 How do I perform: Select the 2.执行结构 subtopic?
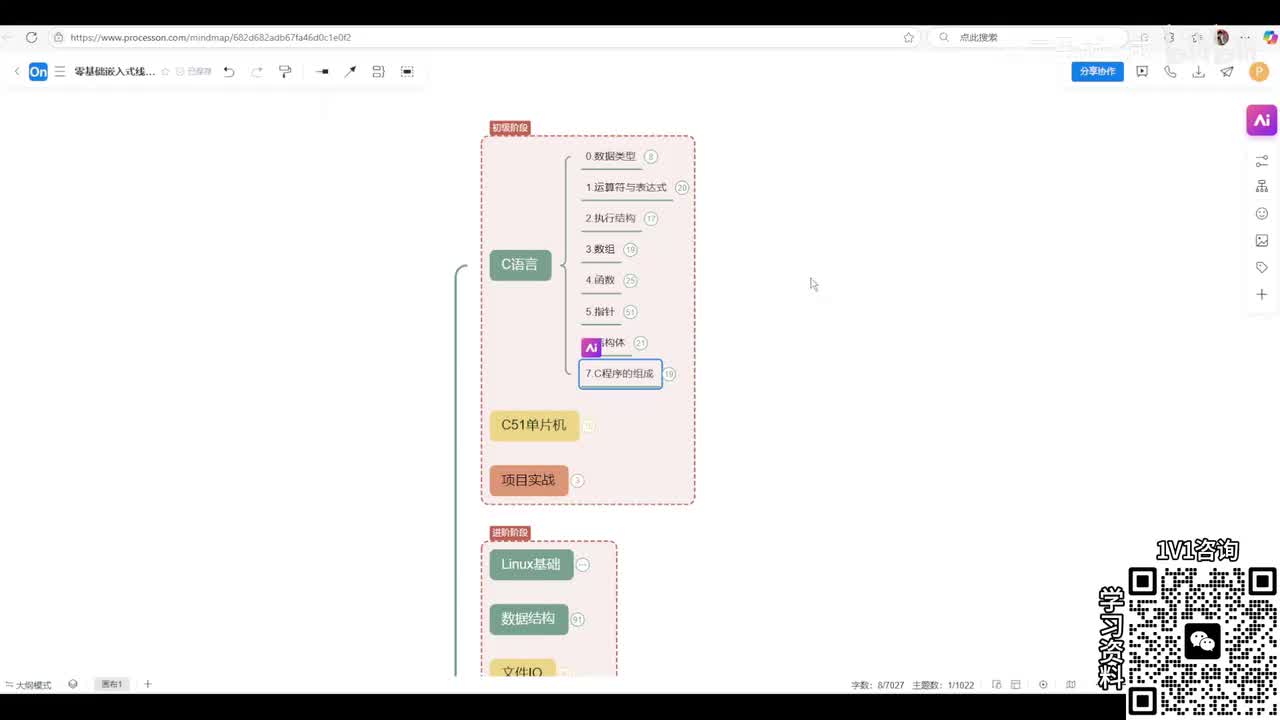(611, 219)
